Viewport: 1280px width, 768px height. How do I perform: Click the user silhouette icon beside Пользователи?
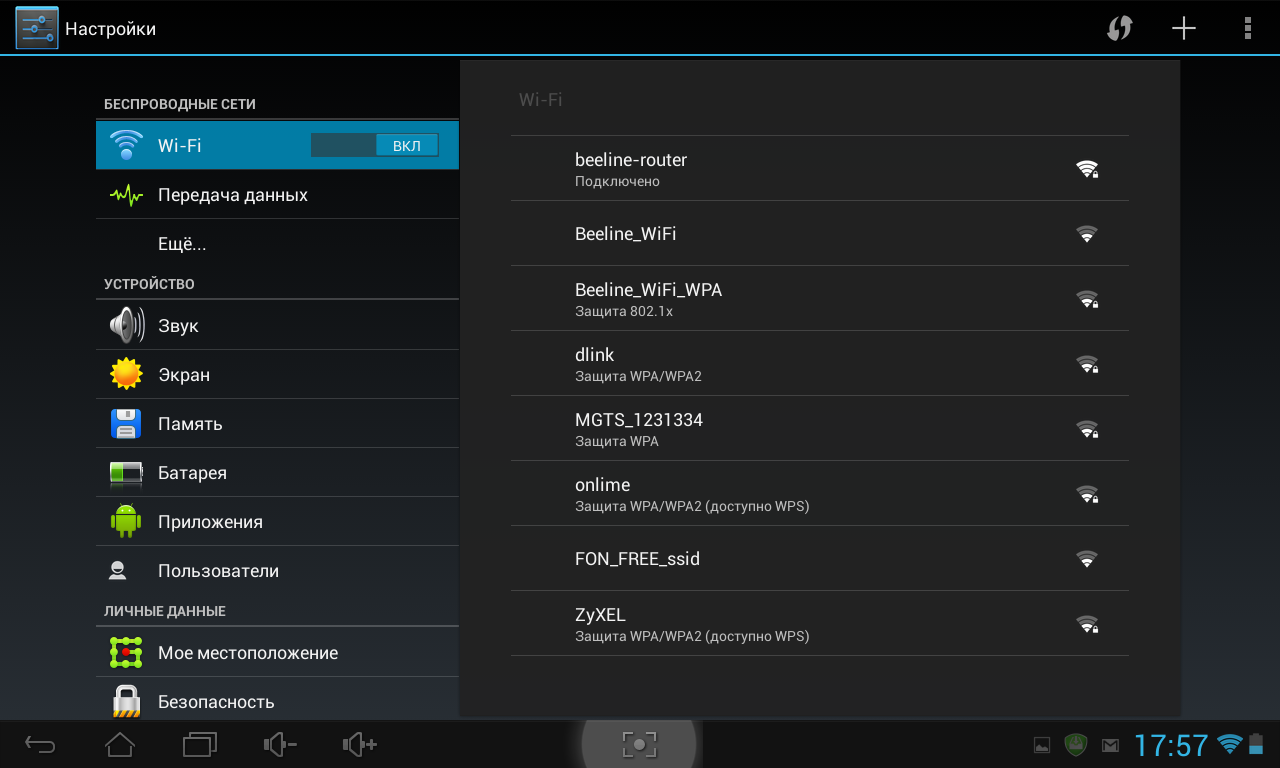pyautogui.click(x=118, y=571)
